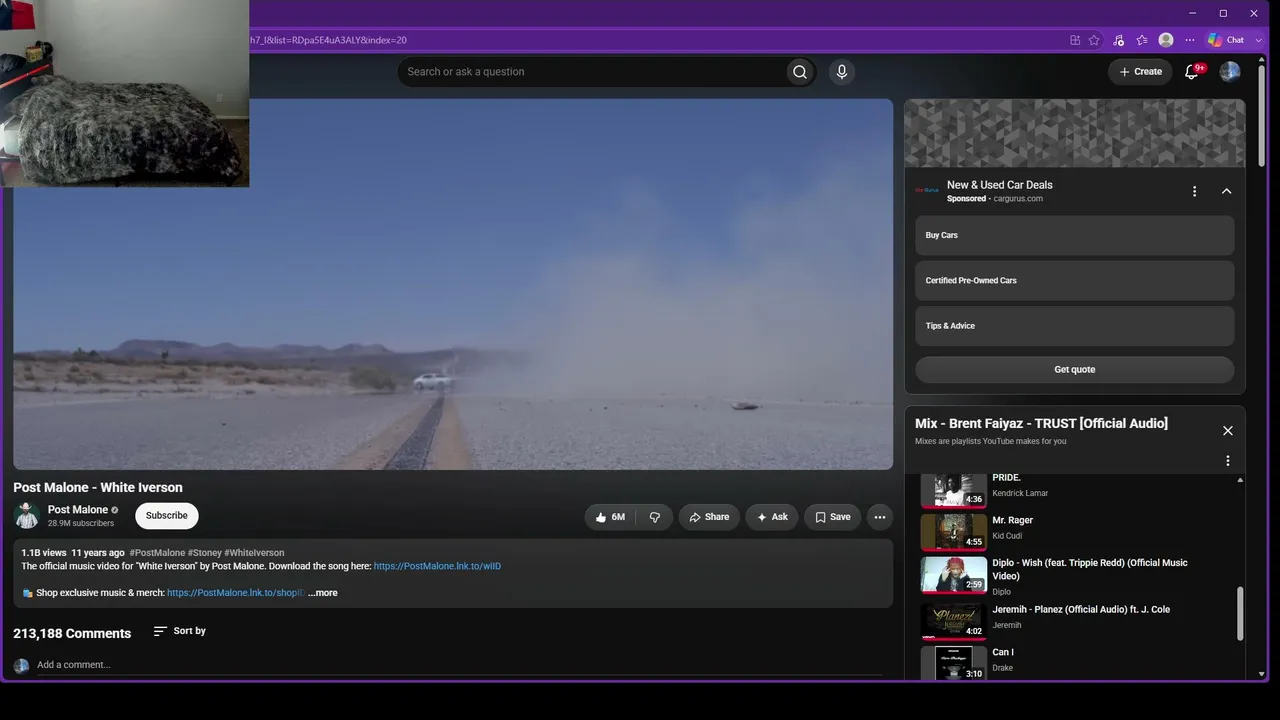Open the browser apps icon in the address bar
Image resolution: width=1280 pixels, height=720 pixels.
pyautogui.click(x=1075, y=40)
